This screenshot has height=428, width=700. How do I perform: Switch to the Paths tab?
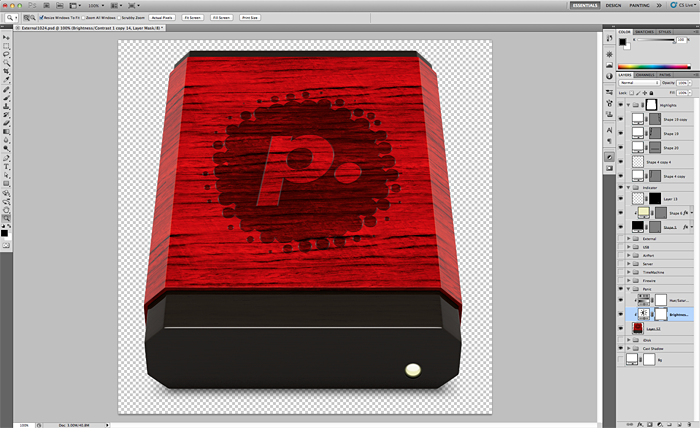coord(665,75)
